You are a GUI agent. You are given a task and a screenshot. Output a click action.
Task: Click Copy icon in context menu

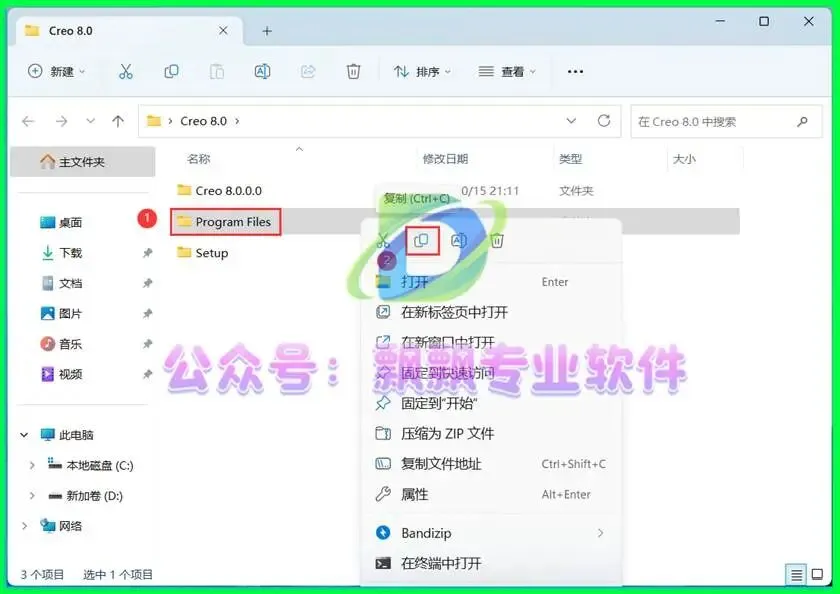[x=422, y=240]
